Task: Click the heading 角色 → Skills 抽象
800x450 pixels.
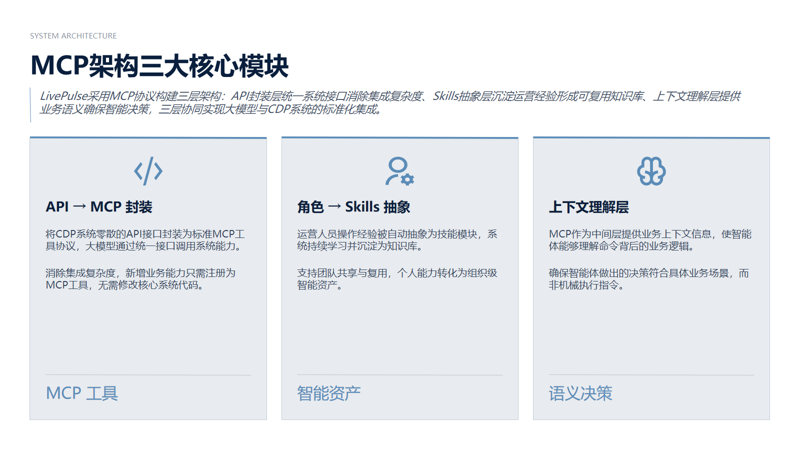Action: 354,207
